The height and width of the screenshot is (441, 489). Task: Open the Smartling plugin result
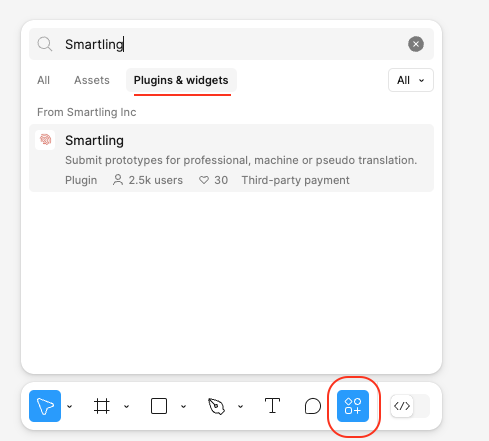click(231, 158)
